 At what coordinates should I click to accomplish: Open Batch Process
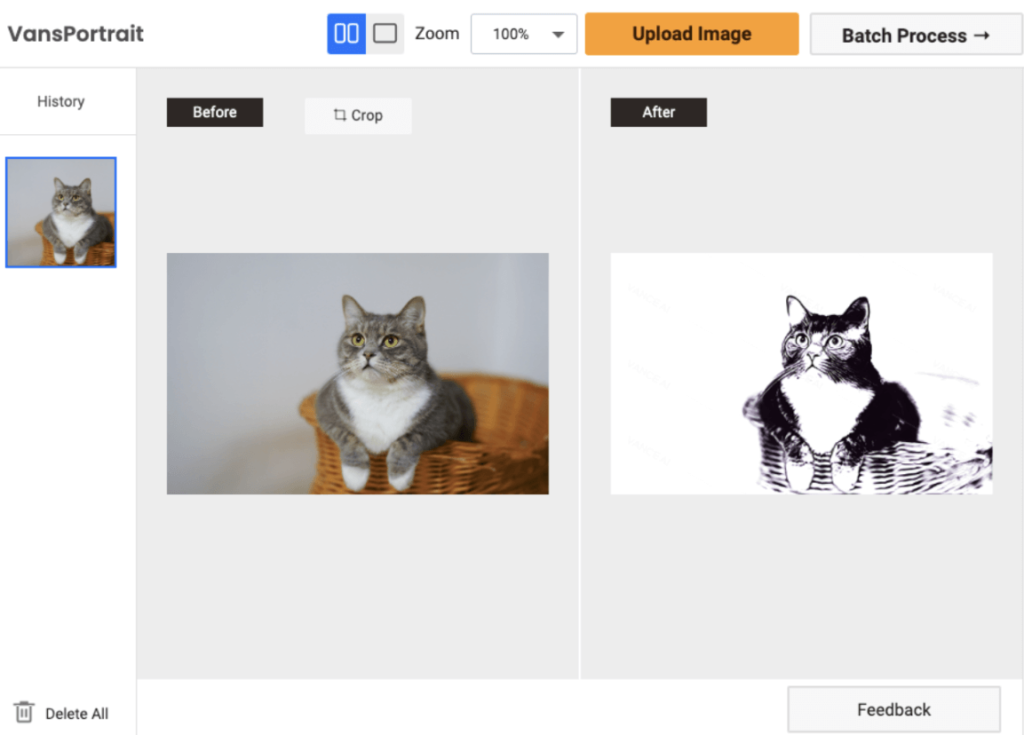coord(902,35)
